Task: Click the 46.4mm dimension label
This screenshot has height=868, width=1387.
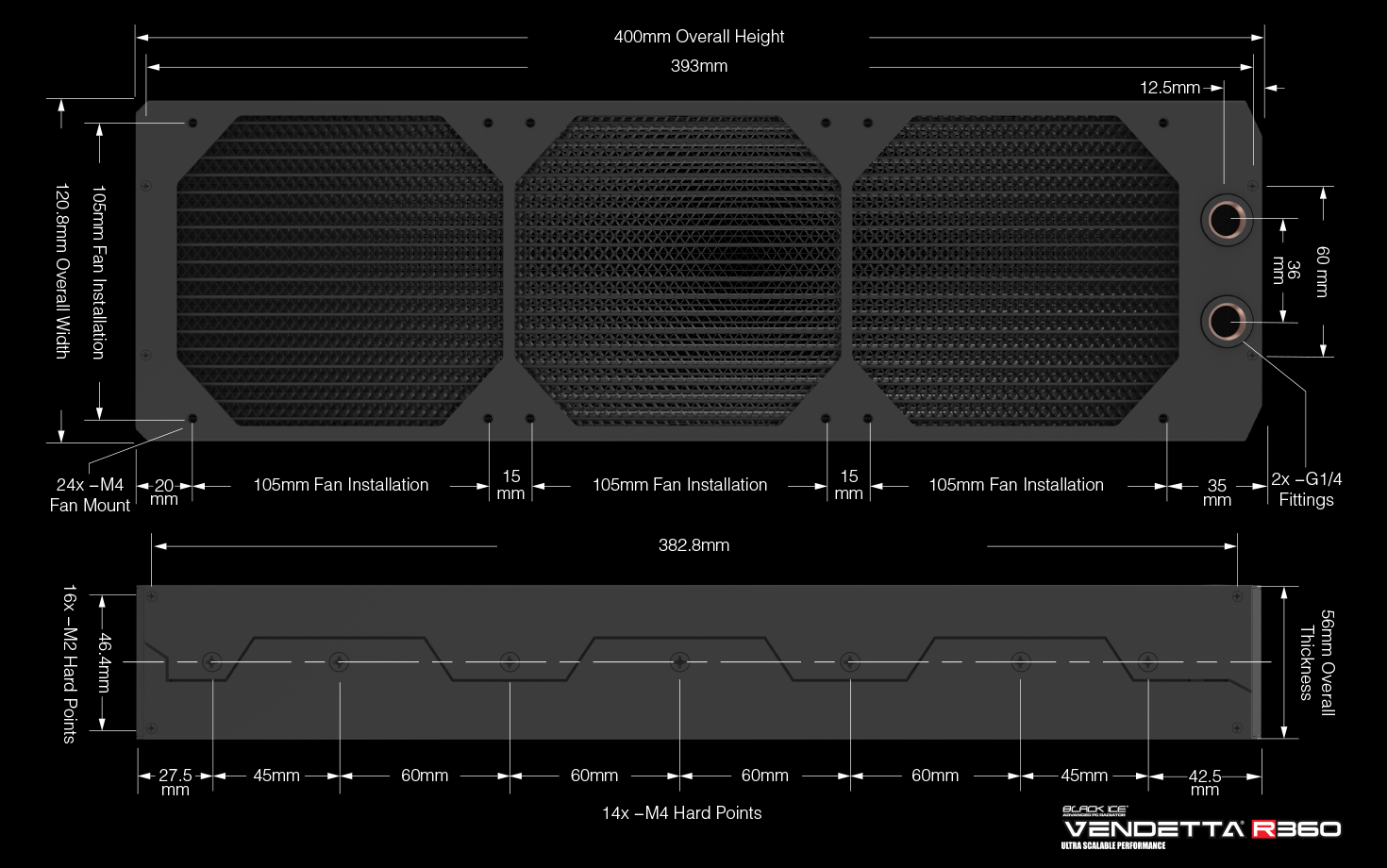Action: pyautogui.click(x=105, y=662)
